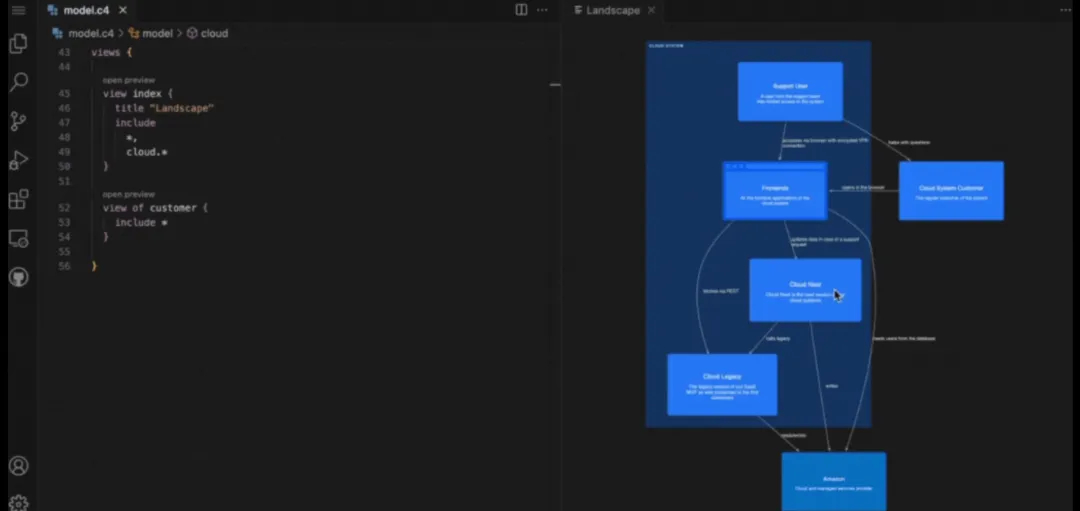Viewport: 1080px width, 511px height.
Task: Select the Cloud Legacy node in diagram
Action: pos(722,385)
